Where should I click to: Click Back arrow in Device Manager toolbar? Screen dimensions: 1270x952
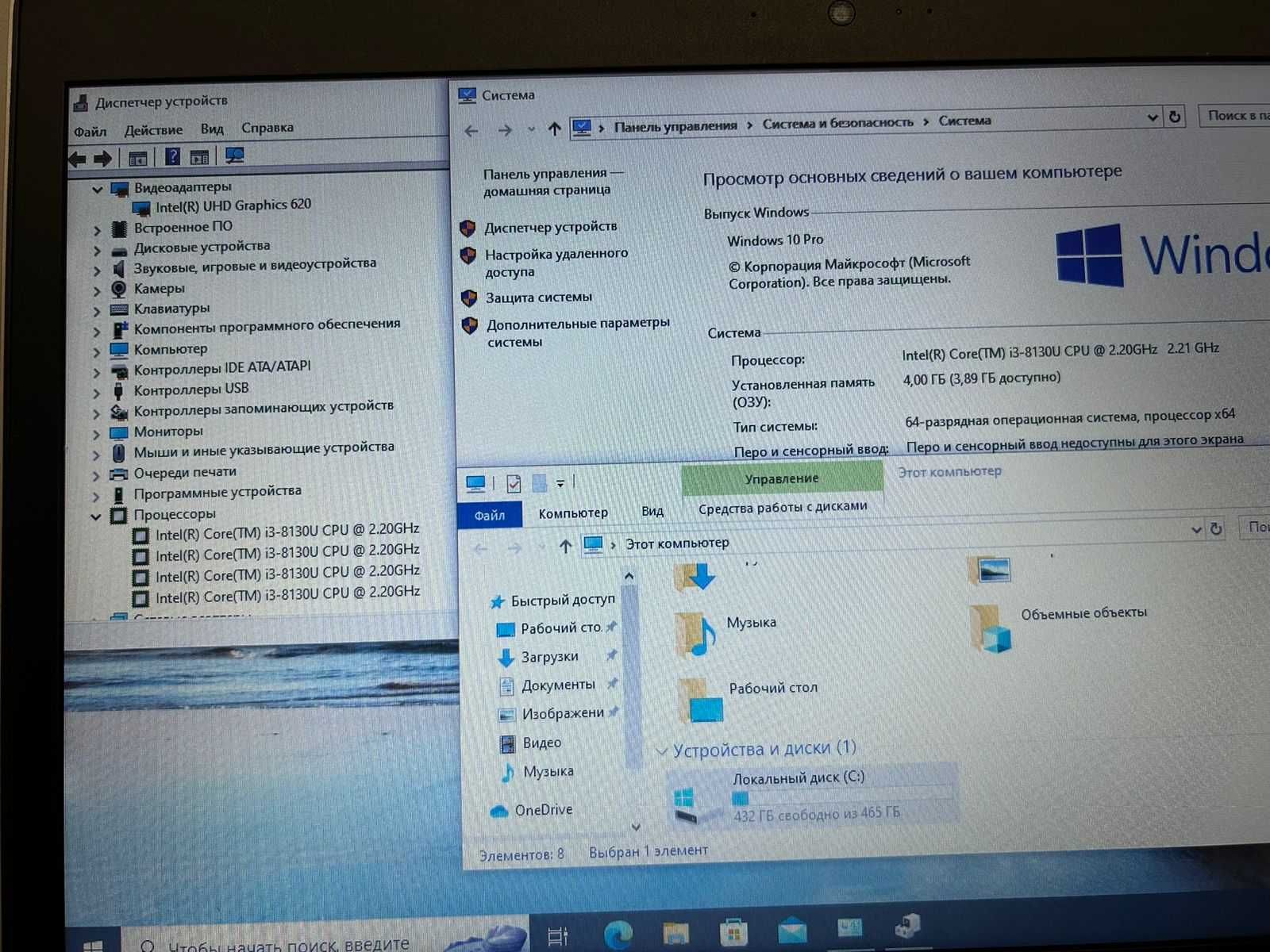point(78,159)
